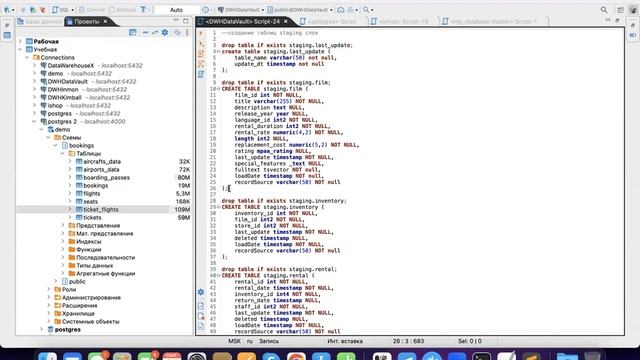The width and height of the screenshot is (640, 360).
Task: Select the boarding_passes table
Action: [107, 178]
